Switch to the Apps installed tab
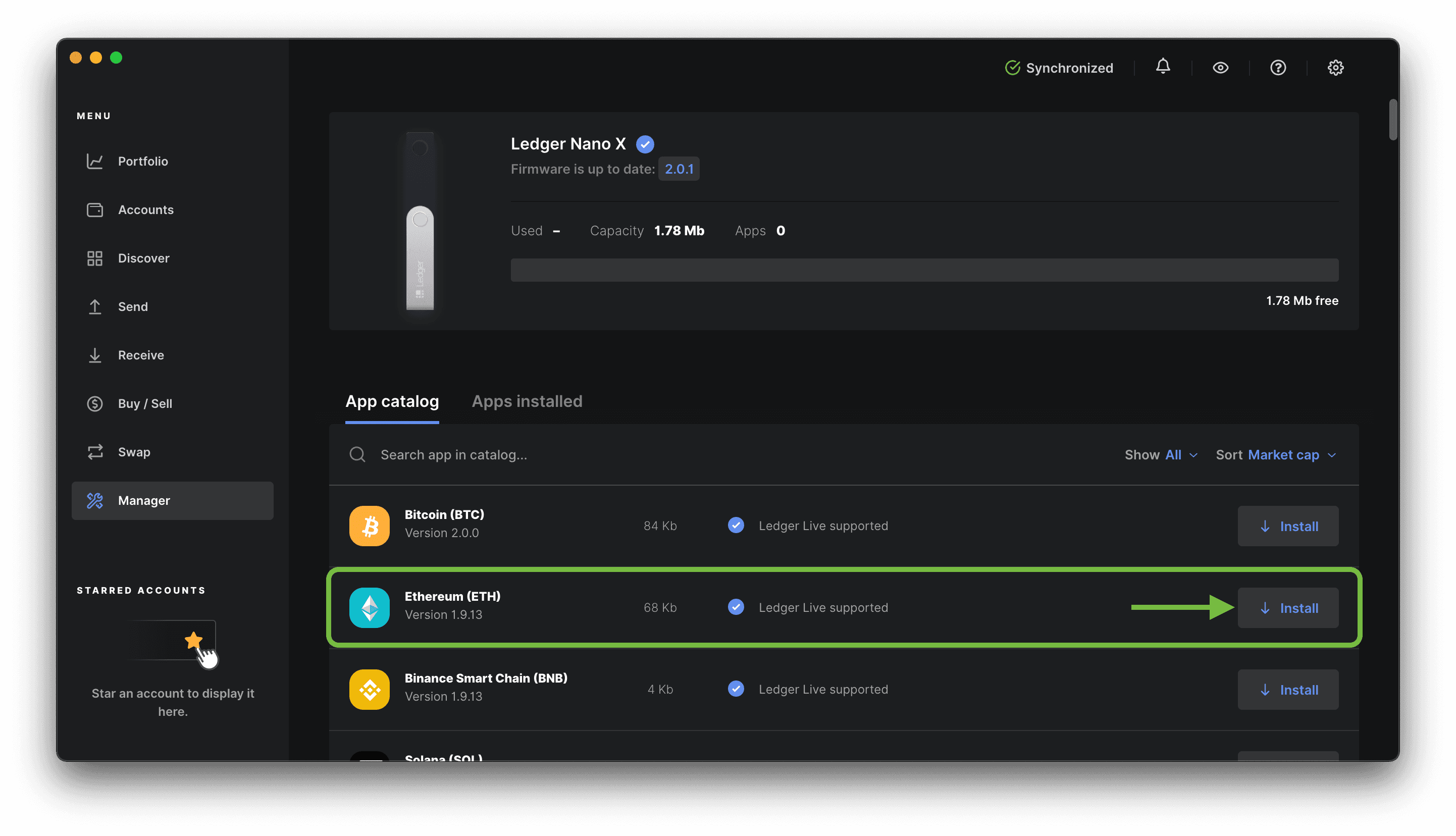1456x836 pixels. [x=527, y=401]
